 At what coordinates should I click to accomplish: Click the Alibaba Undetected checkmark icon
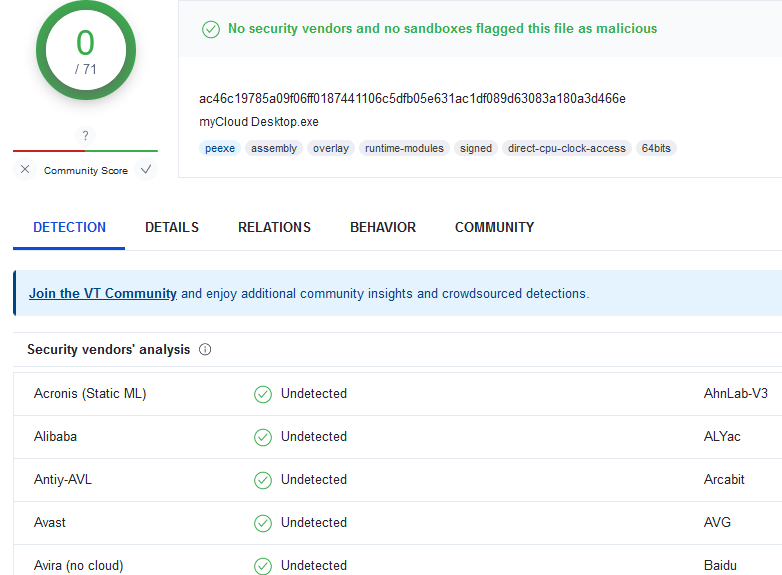tap(263, 437)
